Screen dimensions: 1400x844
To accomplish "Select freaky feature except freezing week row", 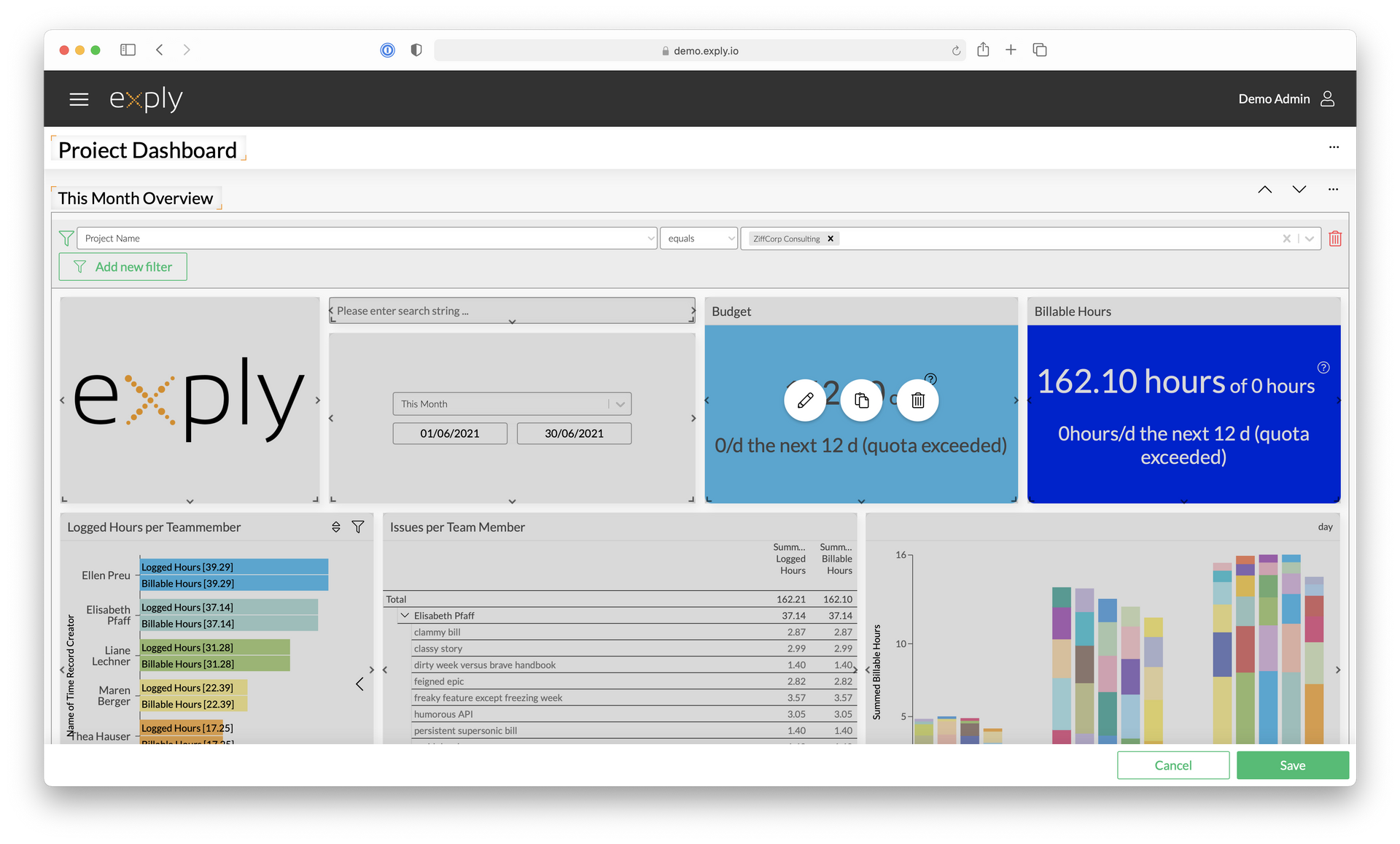I will point(634,698).
